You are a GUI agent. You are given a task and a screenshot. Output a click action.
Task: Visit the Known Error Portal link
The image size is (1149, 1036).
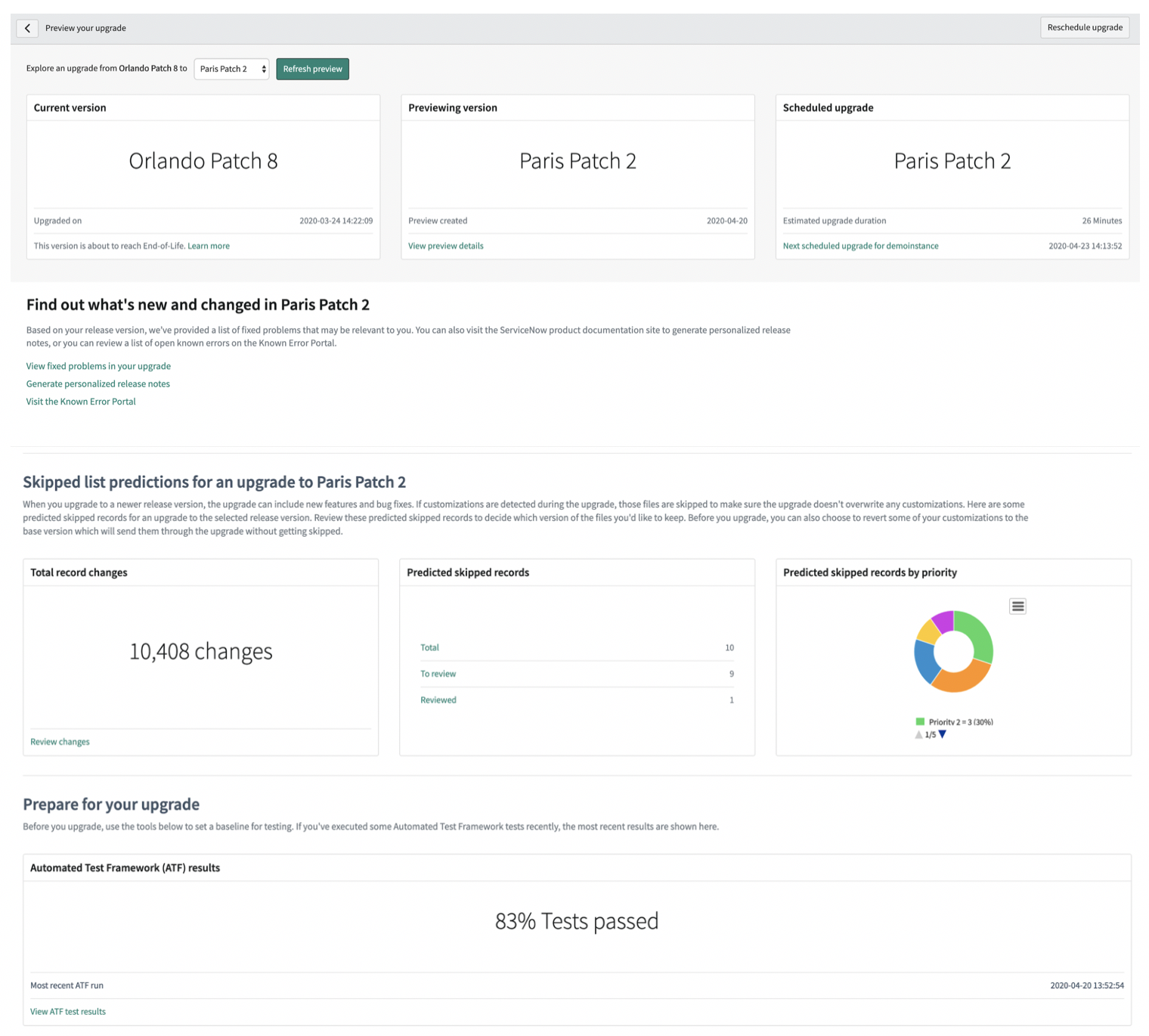click(81, 402)
